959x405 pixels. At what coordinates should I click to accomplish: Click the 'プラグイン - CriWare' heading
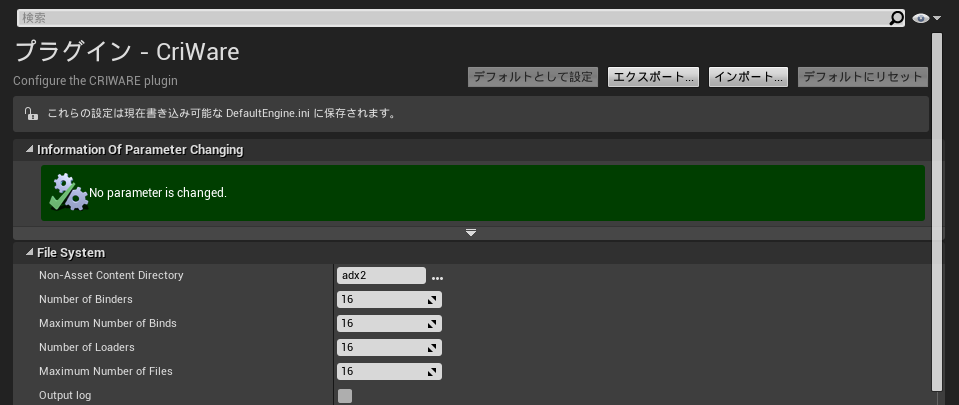tap(127, 51)
